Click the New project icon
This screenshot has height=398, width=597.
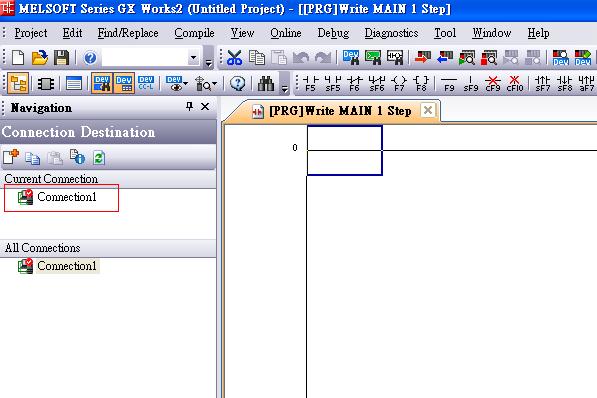pos(18,58)
